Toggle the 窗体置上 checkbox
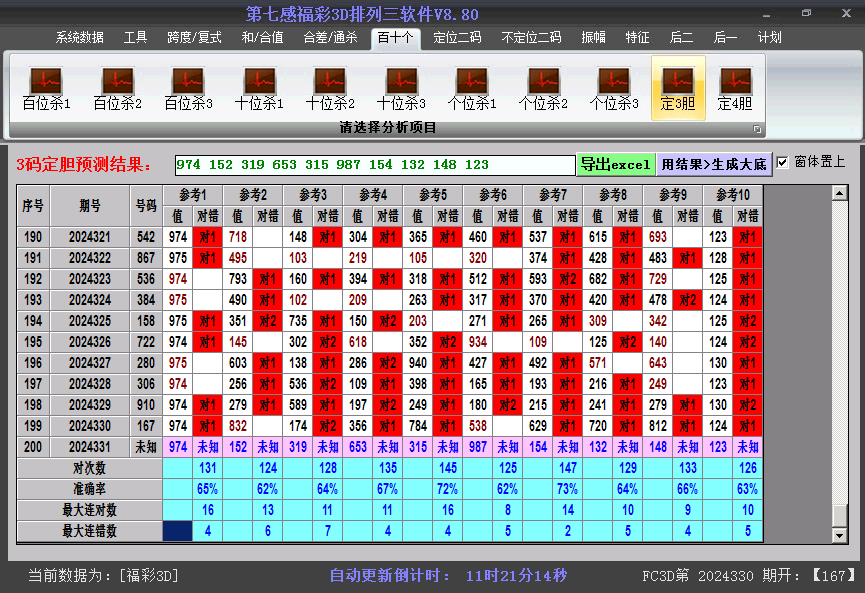This screenshot has height=593, width=865. pos(782,163)
